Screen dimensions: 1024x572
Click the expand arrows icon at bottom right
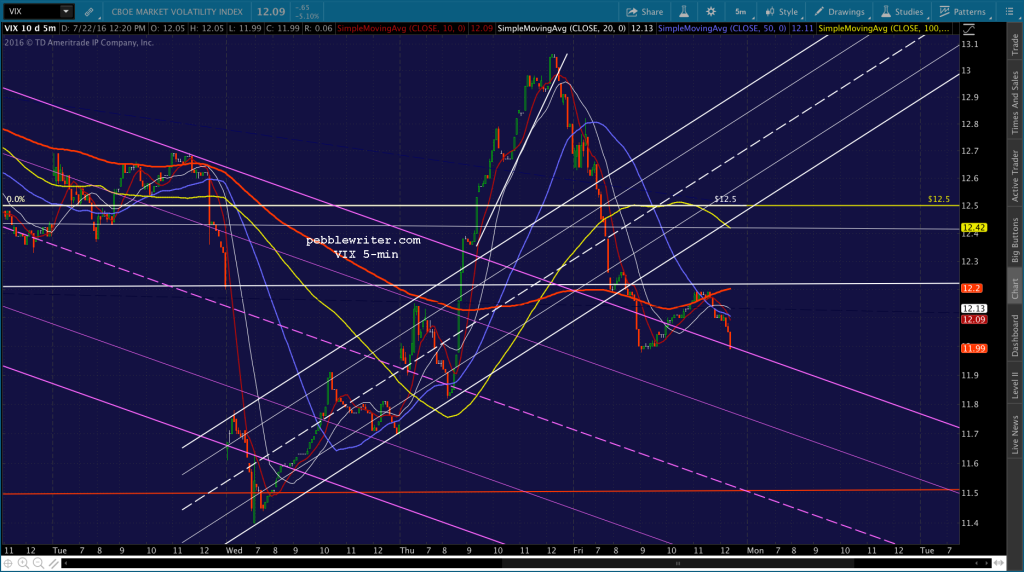(x=998, y=563)
